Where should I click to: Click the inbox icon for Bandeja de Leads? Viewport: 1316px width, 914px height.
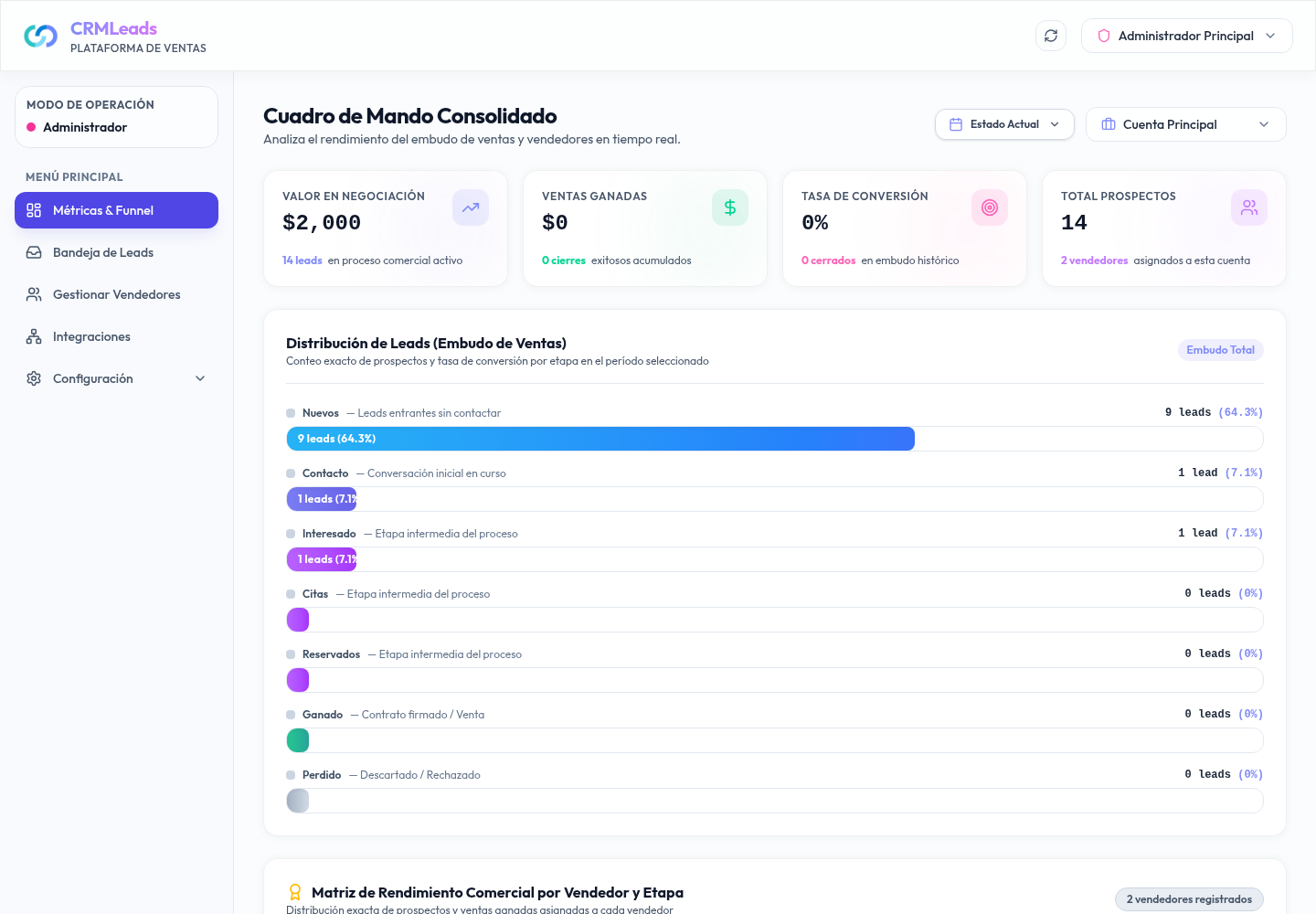click(x=34, y=252)
